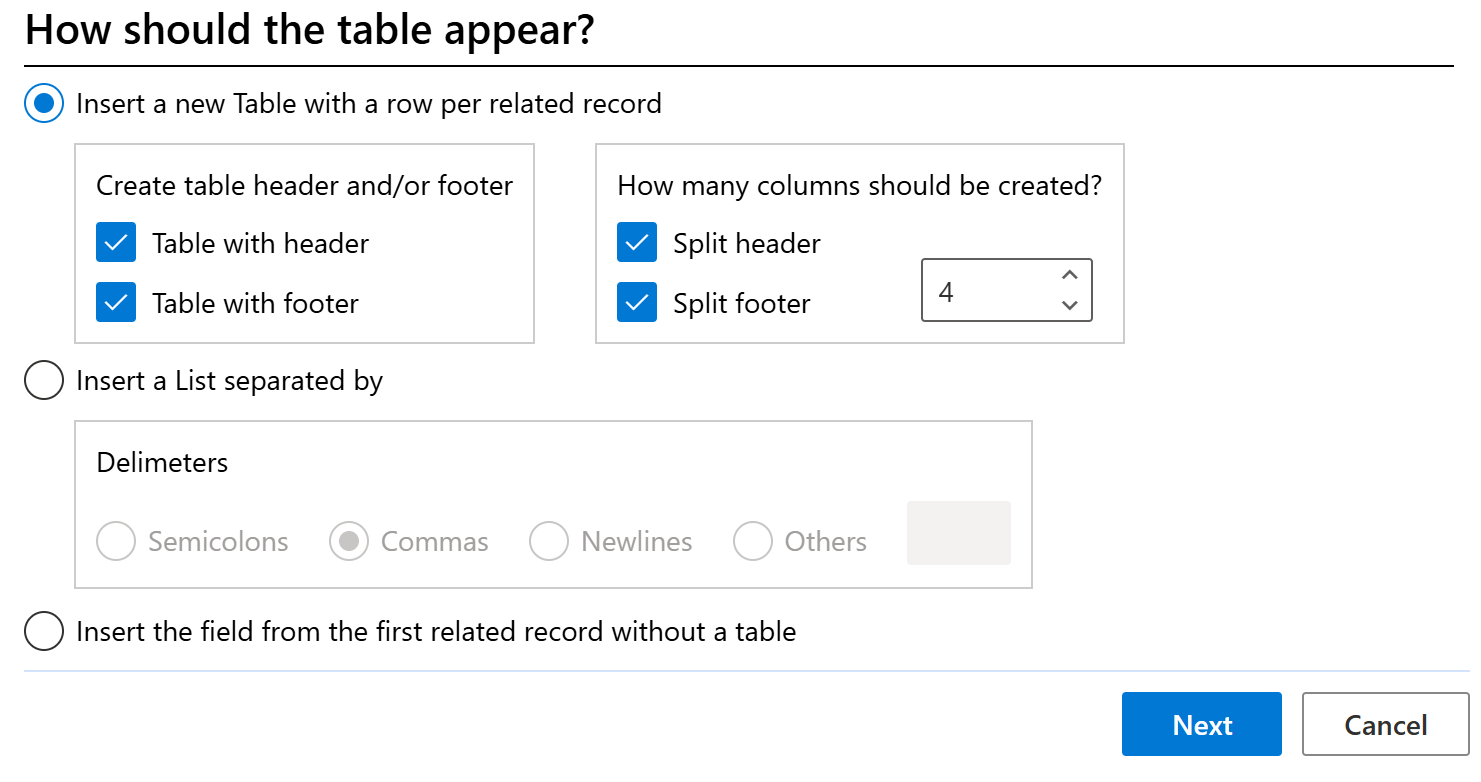Toggle Split footer checkbox
The image size is (1481, 782).
(637, 303)
